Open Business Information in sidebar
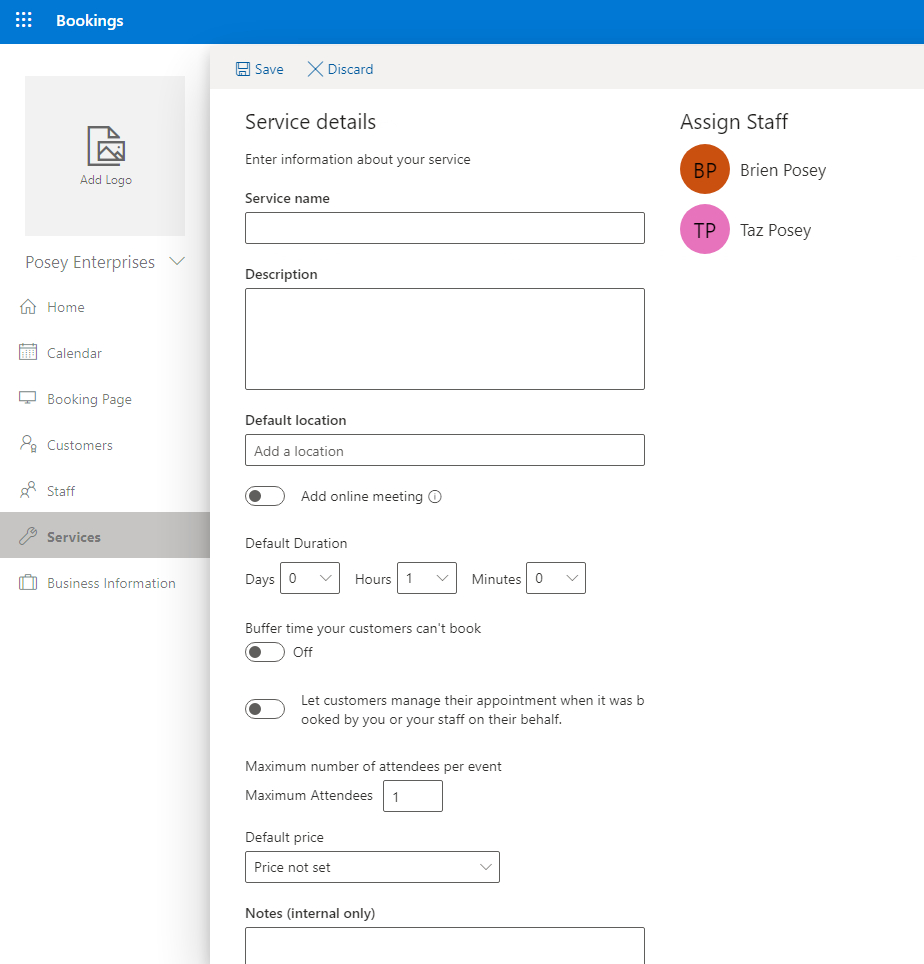Viewport: 924px width, 964px height. pos(105,583)
